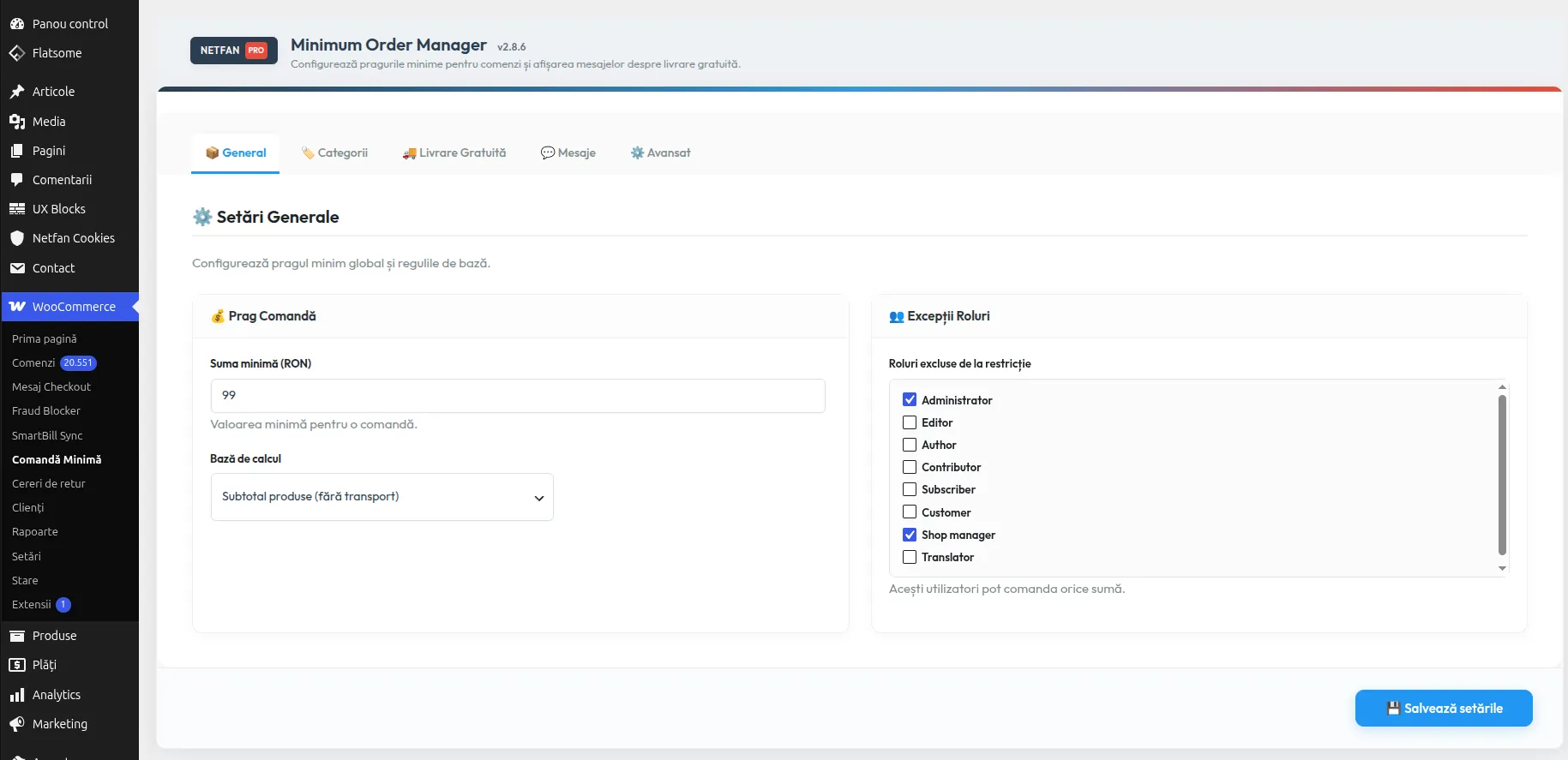Click the NETFAN PRO logo badge
Viewport: 1568px width, 760px height.
[234, 51]
